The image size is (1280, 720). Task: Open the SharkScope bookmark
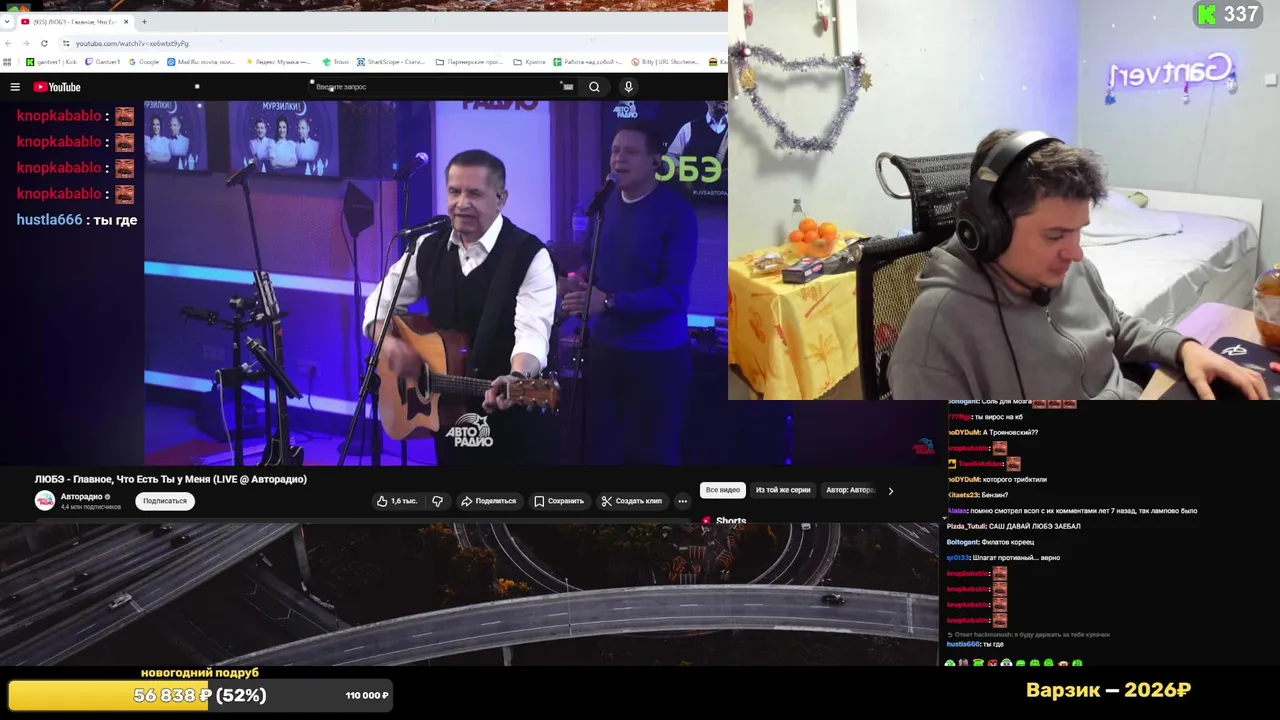(392, 62)
